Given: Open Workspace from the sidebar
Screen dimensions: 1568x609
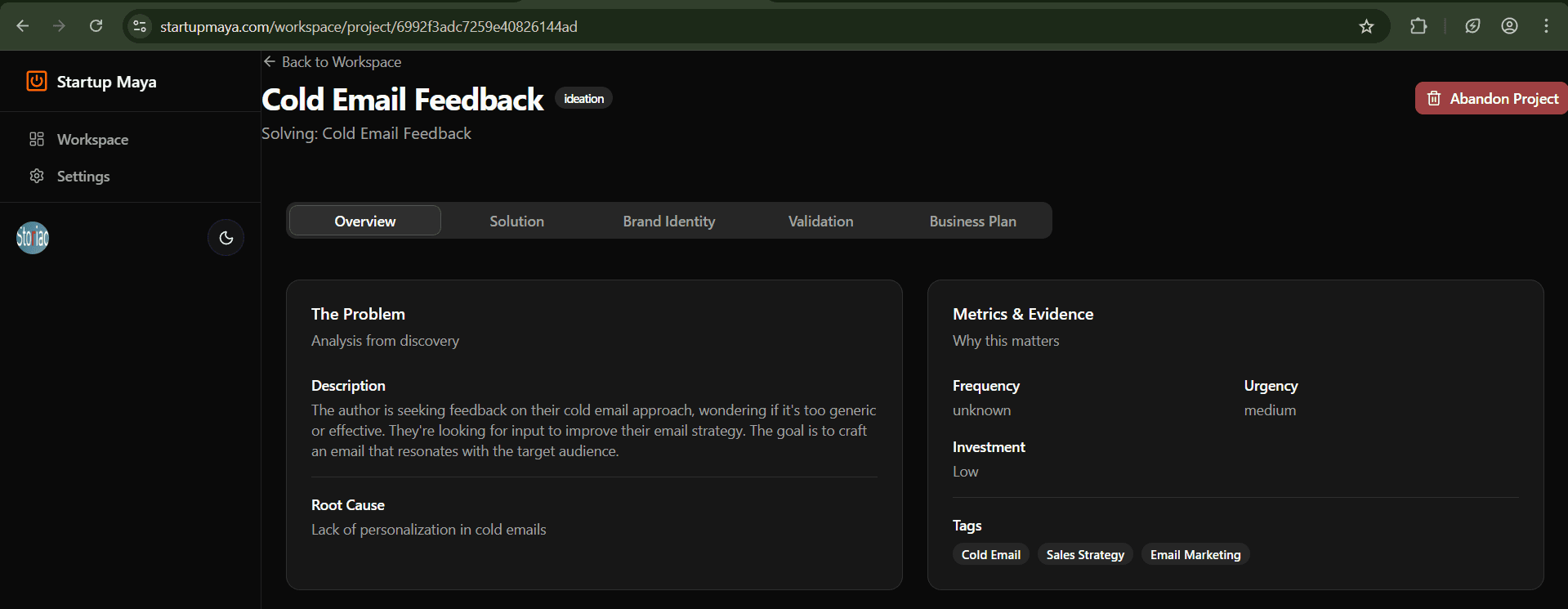Looking at the screenshot, I should coord(92,140).
